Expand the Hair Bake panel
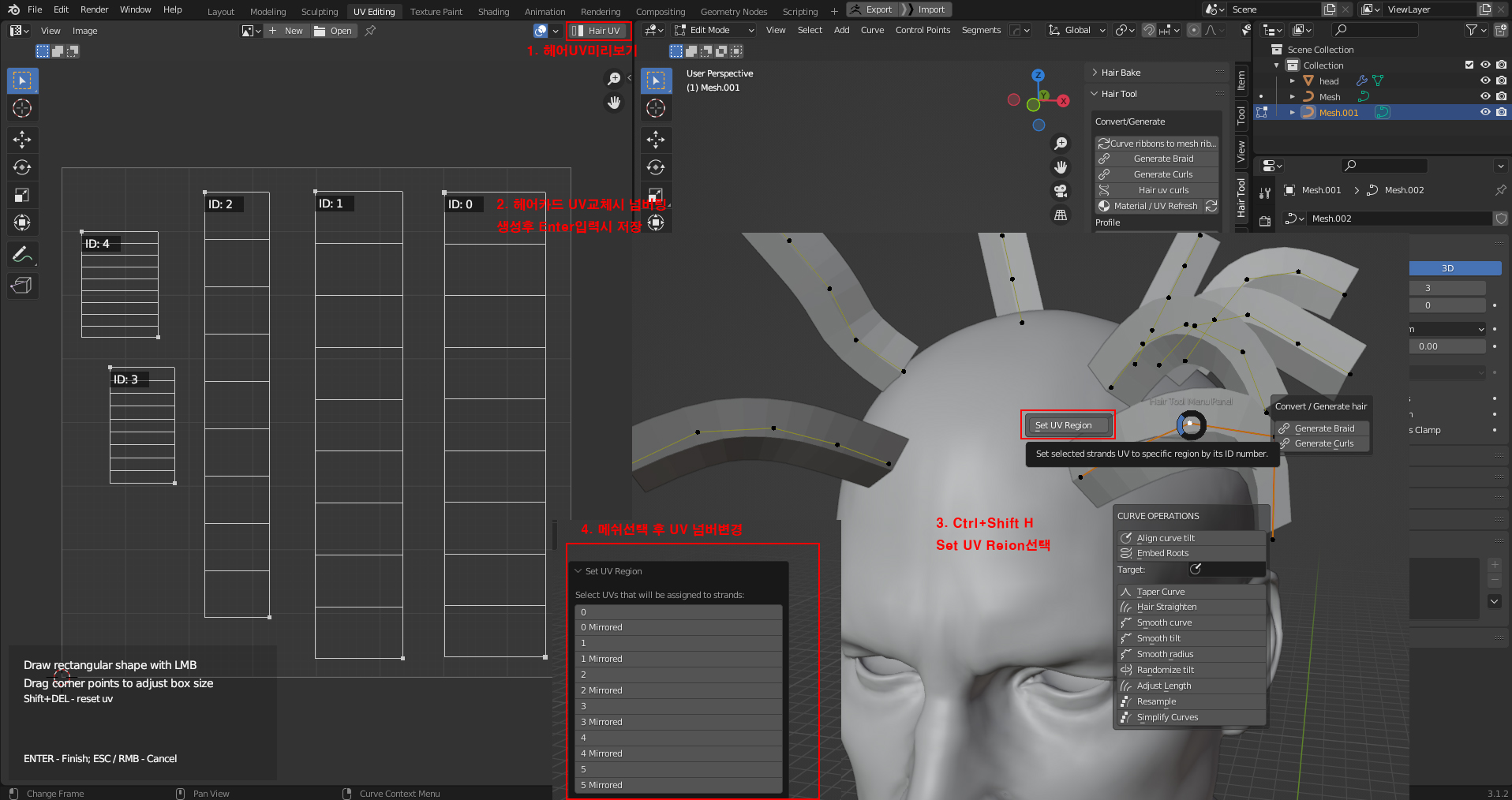The width and height of the screenshot is (1512, 800). pyautogui.click(x=1121, y=73)
